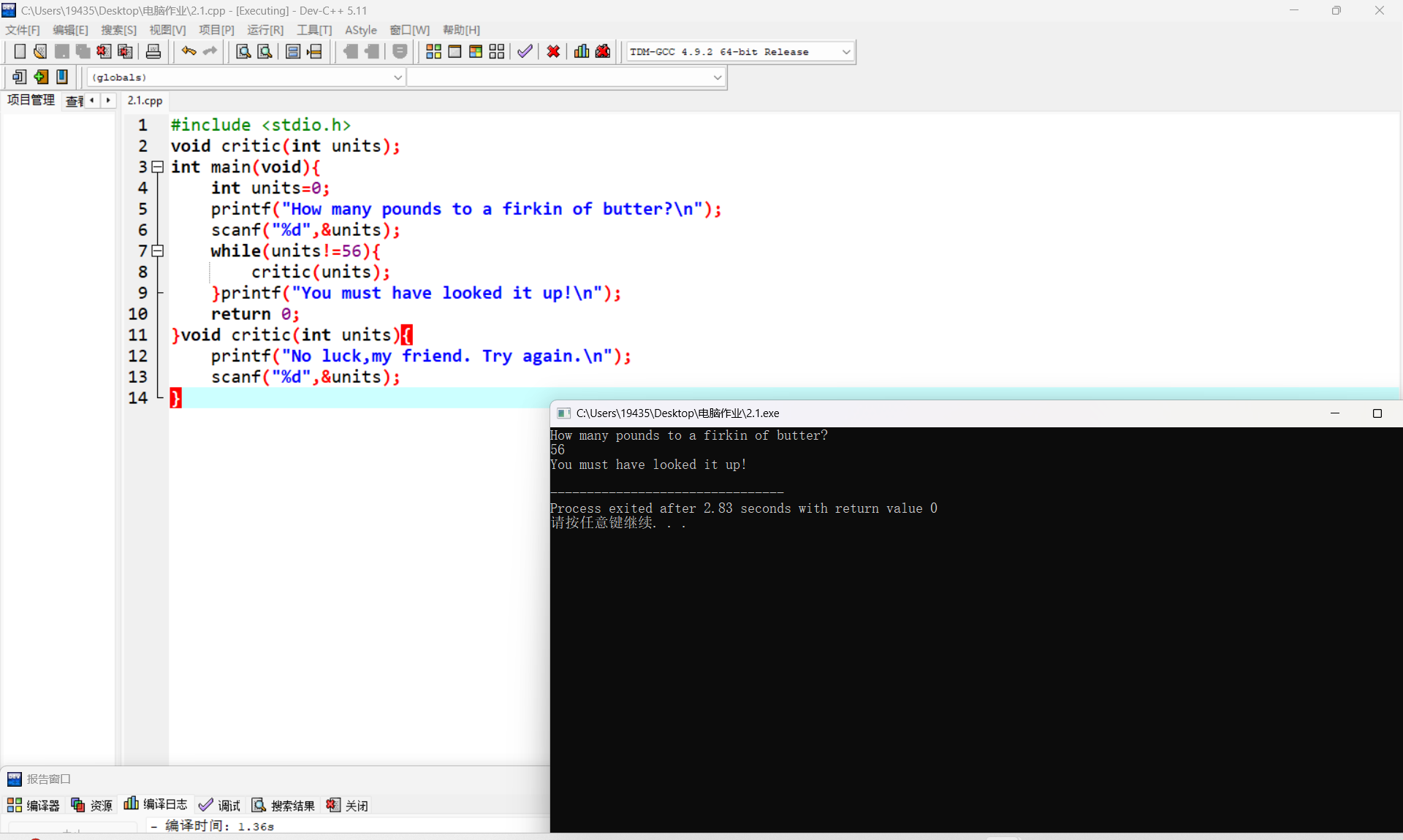Click the Run program toolbar icon
Image resolution: width=1403 pixels, height=840 pixels.
coord(455,52)
